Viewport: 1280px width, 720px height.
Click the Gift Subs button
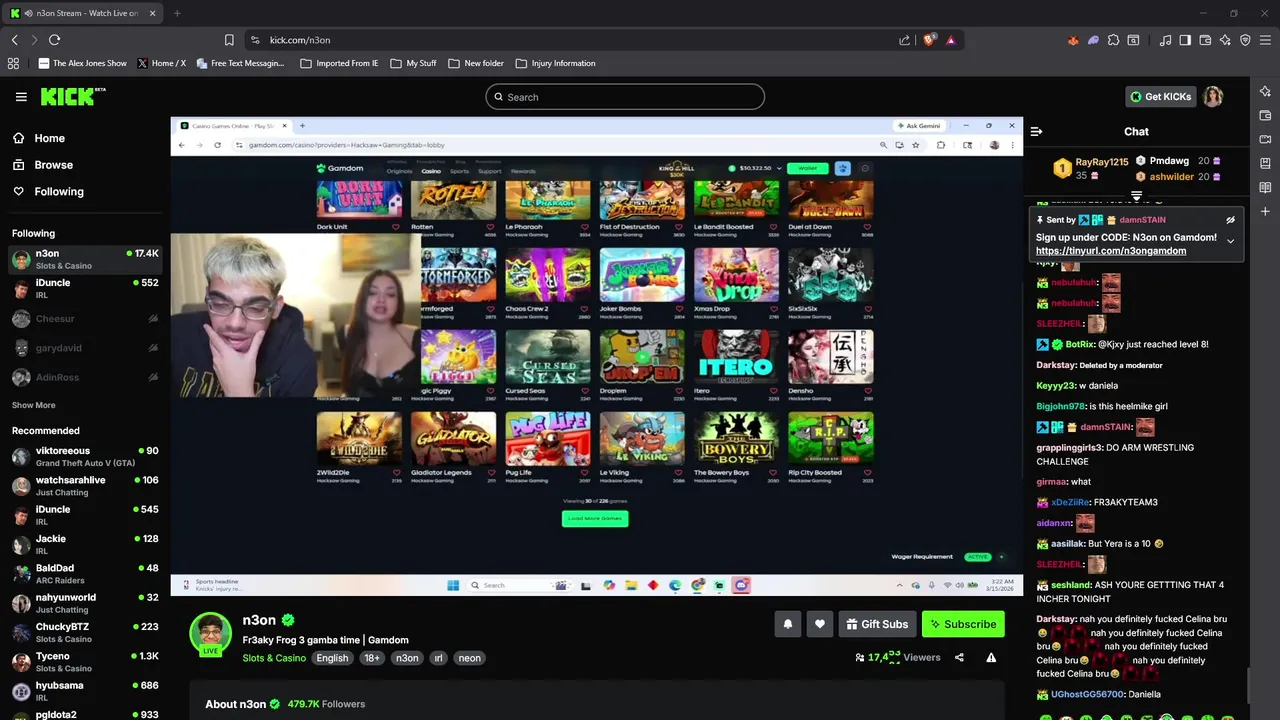(877, 624)
